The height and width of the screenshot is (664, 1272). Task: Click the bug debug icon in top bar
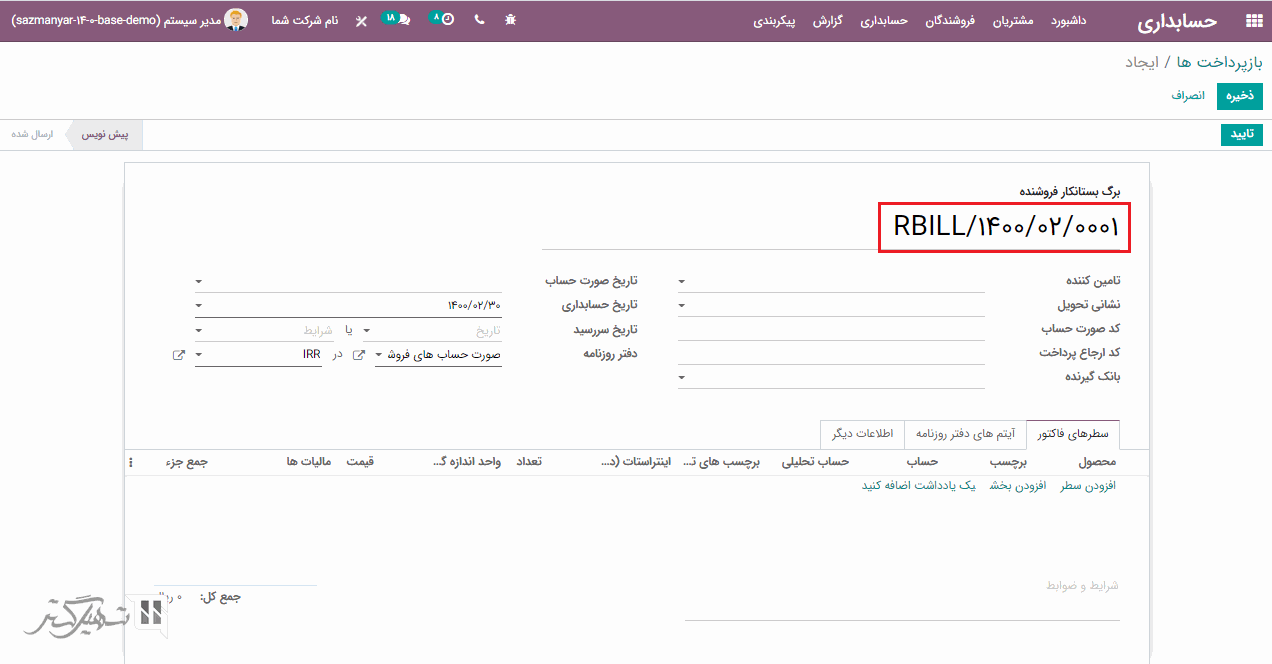click(511, 20)
